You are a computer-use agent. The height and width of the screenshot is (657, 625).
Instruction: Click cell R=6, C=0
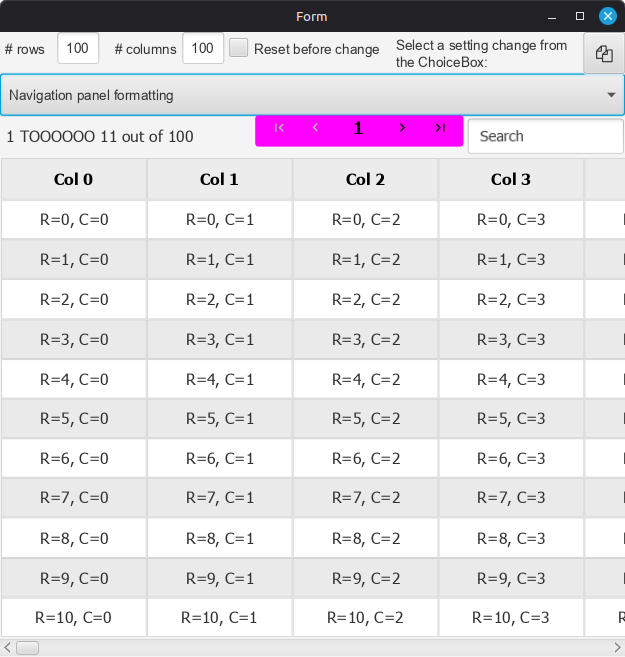click(x=74, y=458)
